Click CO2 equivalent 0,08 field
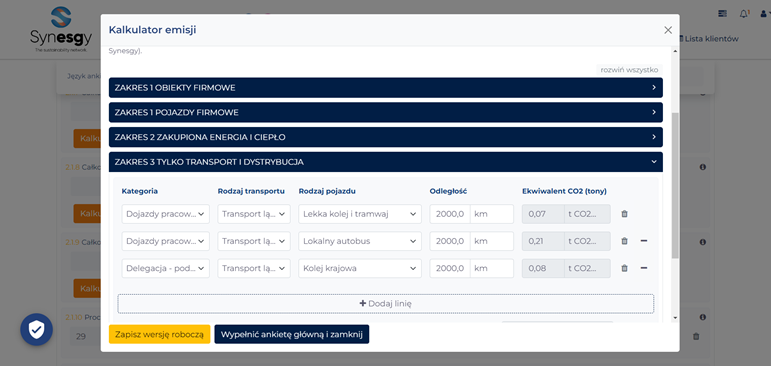The width and height of the screenshot is (771, 366). click(x=543, y=268)
